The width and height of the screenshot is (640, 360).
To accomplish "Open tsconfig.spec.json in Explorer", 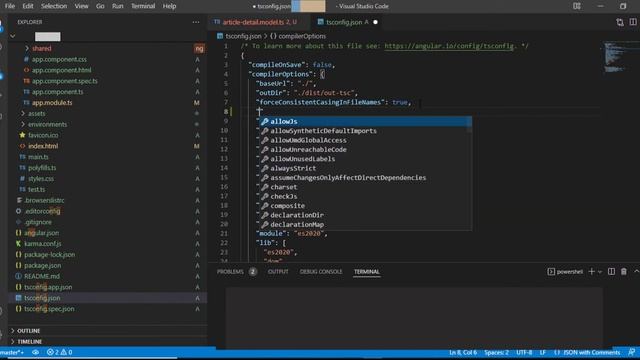I will pyautogui.click(x=49, y=309).
